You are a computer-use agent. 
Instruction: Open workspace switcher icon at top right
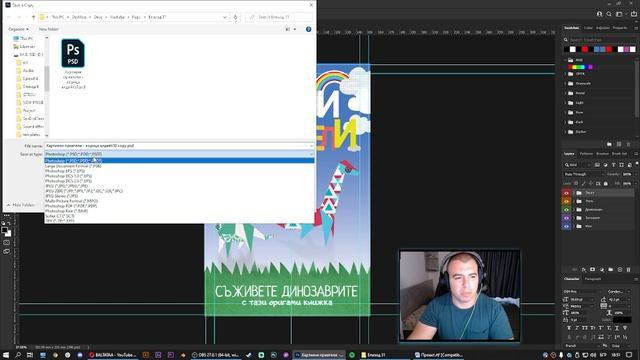[619, 14]
